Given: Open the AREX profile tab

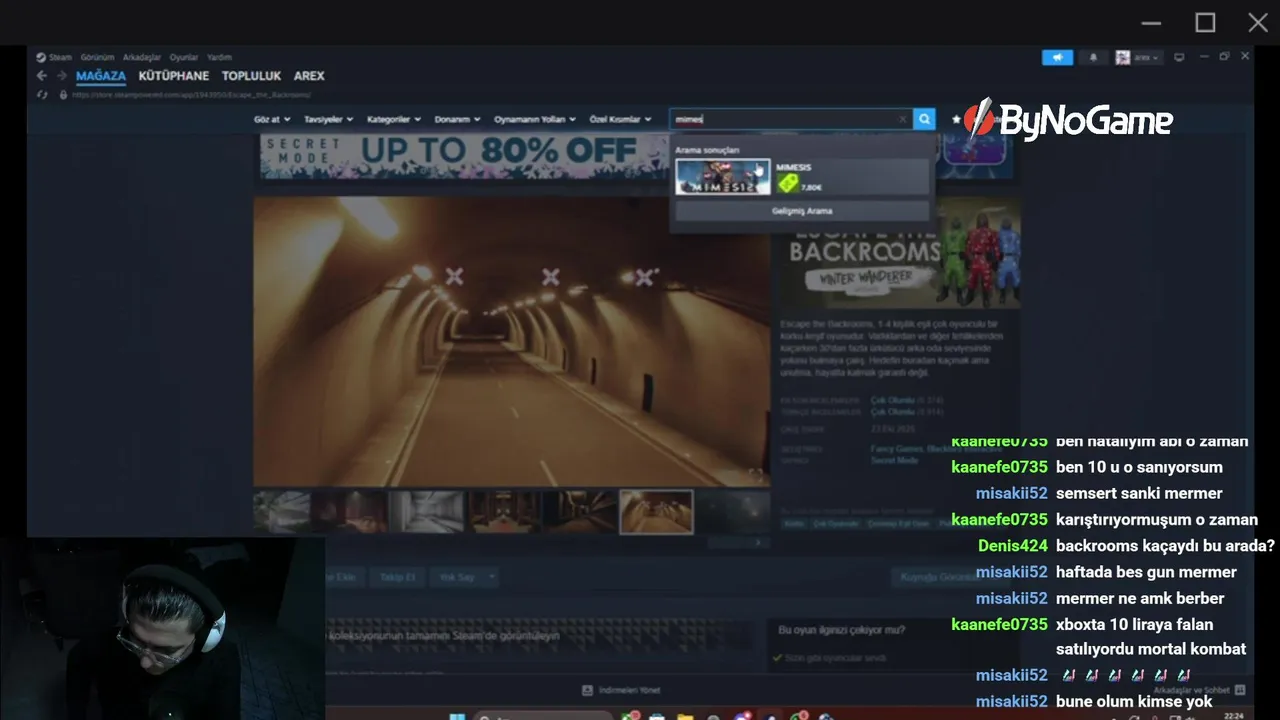Looking at the screenshot, I should (309, 76).
